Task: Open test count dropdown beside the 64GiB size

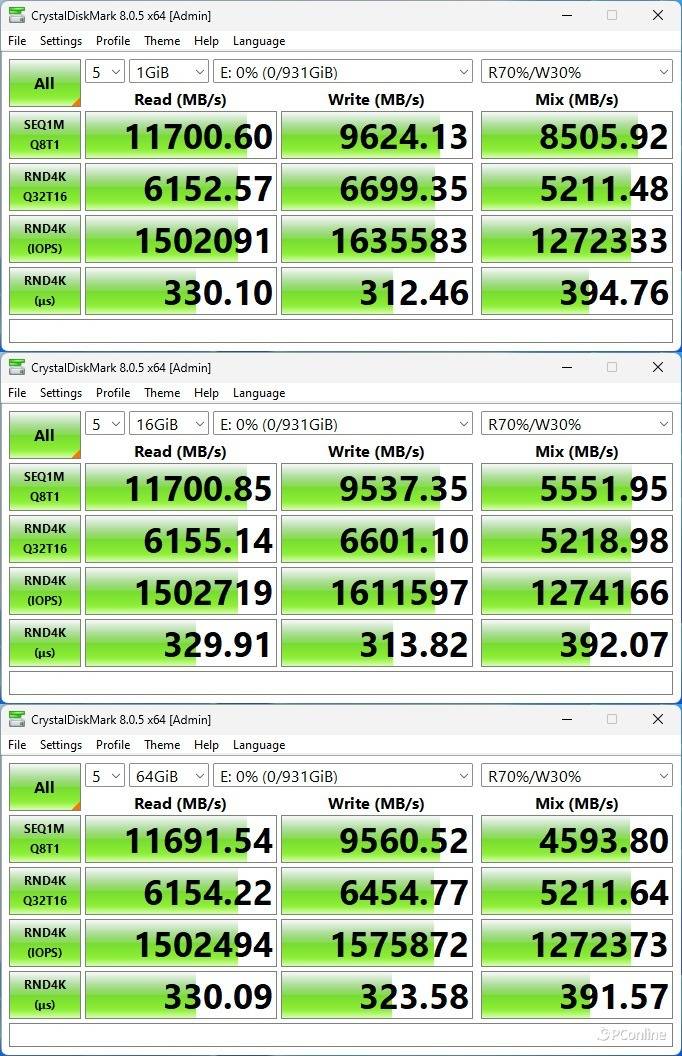Action: tap(105, 777)
